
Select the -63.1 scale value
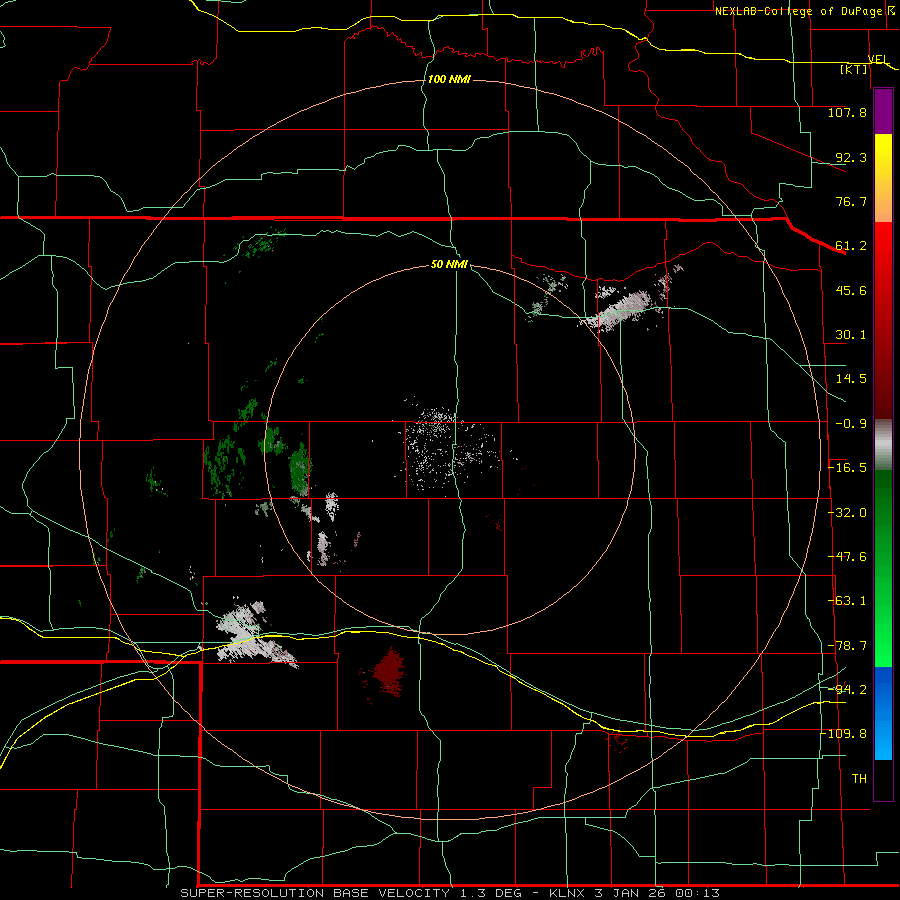tap(847, 601)
